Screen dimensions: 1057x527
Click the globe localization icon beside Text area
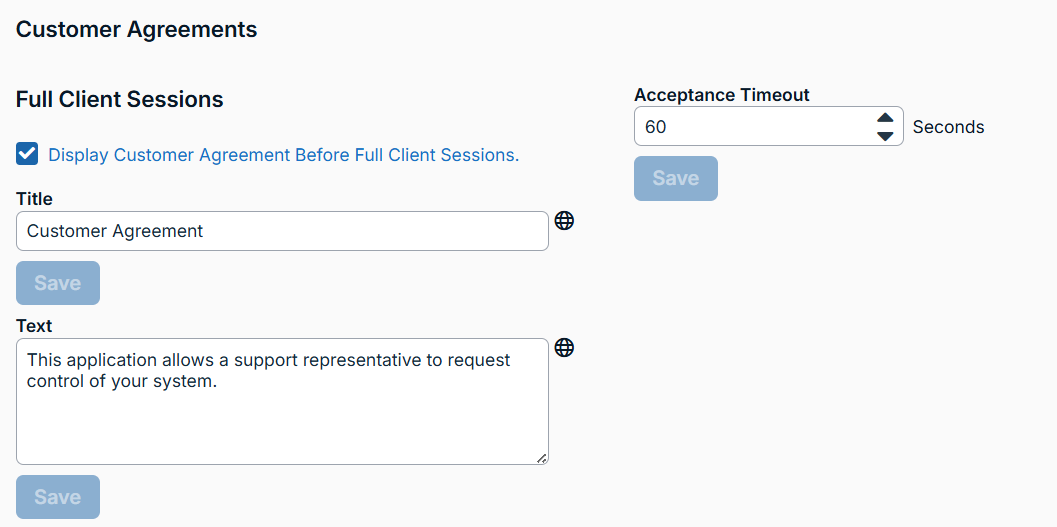tap(564, 347)
